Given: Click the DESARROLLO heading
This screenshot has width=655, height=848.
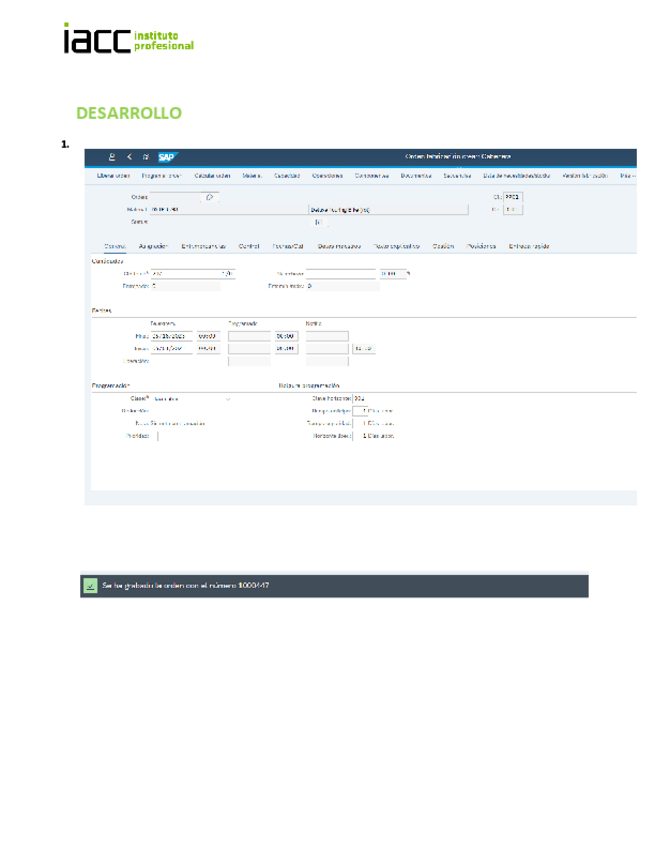Looking at the screenshot, I should point(129,113).
